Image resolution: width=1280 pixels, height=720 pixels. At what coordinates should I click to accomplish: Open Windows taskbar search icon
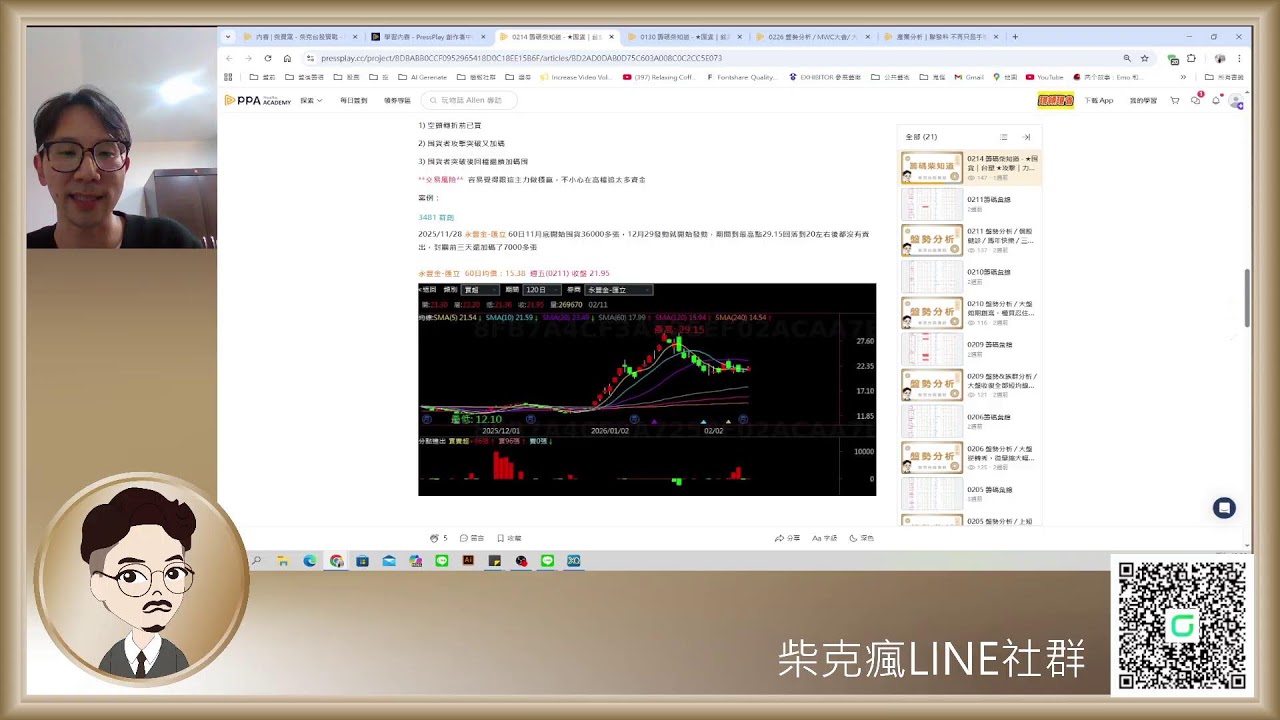click(x=256, y=561)
